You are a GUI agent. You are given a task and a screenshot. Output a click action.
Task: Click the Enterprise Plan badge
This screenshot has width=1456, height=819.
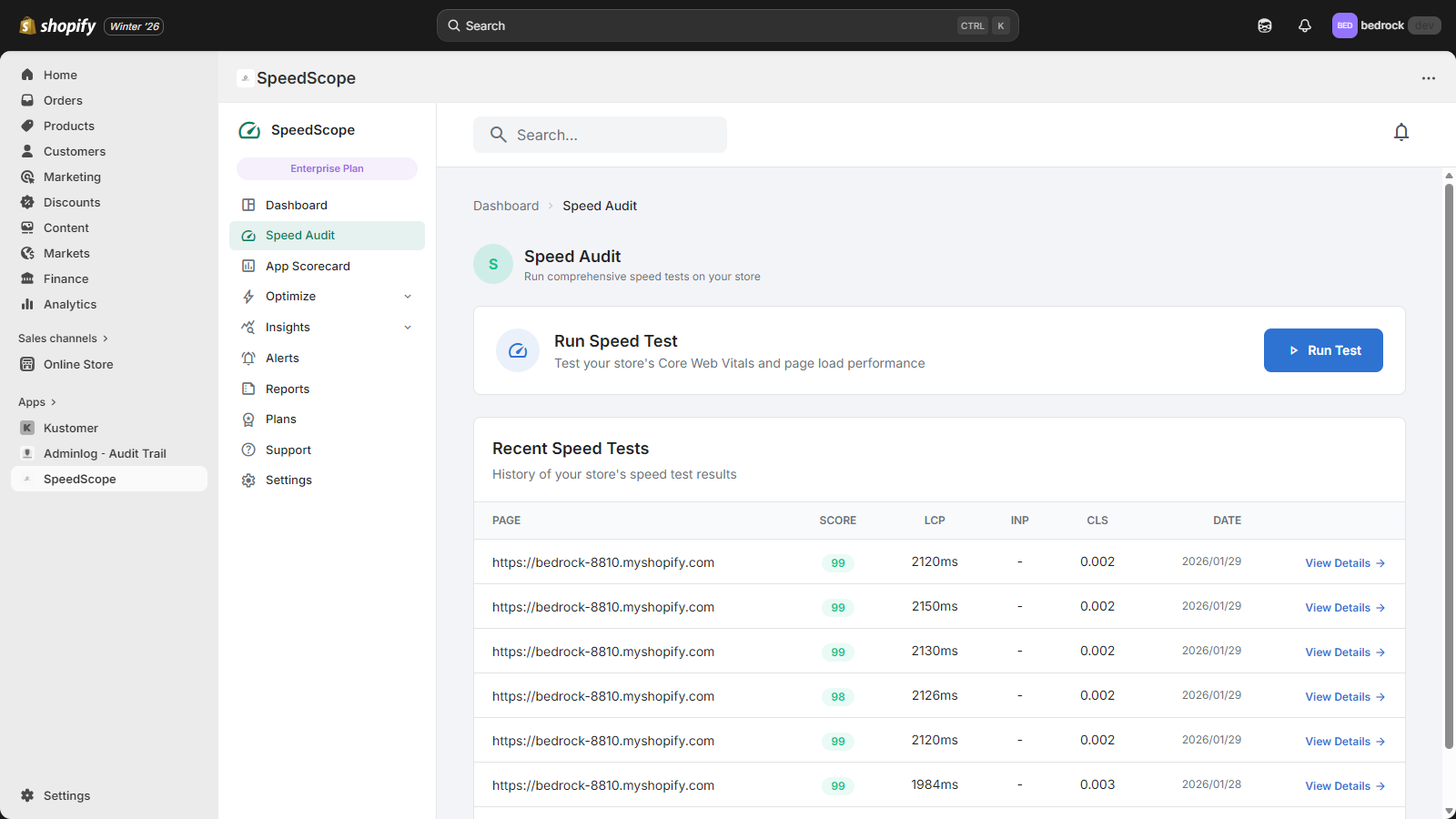[x=326, y=168]
